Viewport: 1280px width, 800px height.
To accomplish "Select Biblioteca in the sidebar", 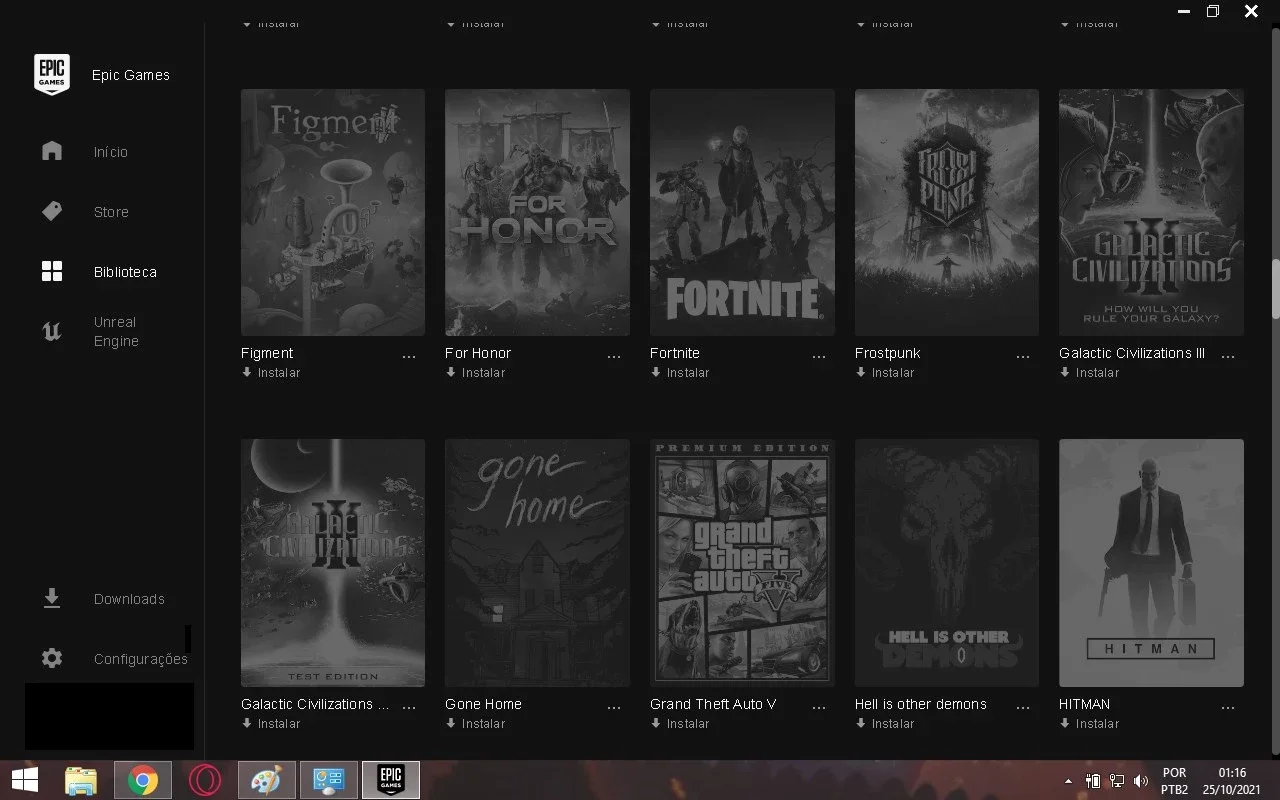I will click(125, 272).
